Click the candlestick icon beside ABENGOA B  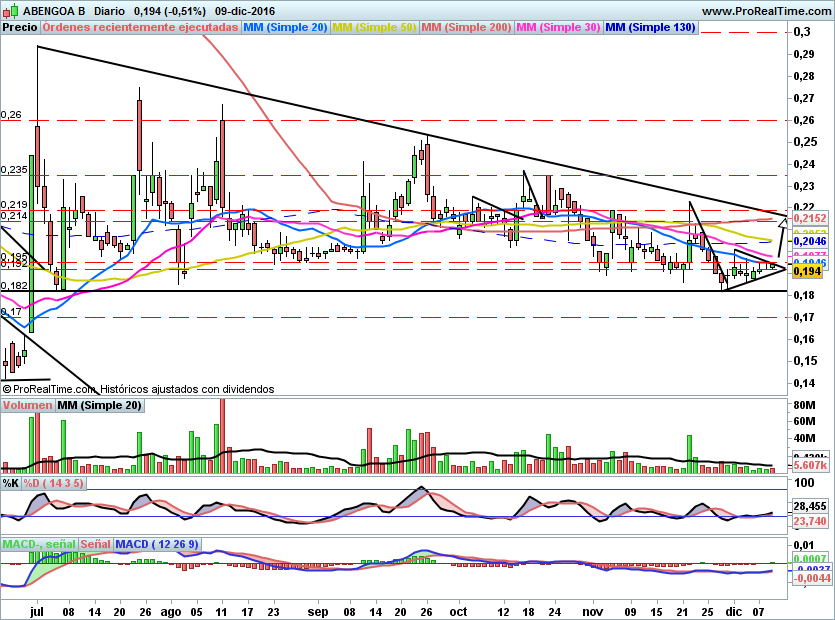click(x=11, y=10)
